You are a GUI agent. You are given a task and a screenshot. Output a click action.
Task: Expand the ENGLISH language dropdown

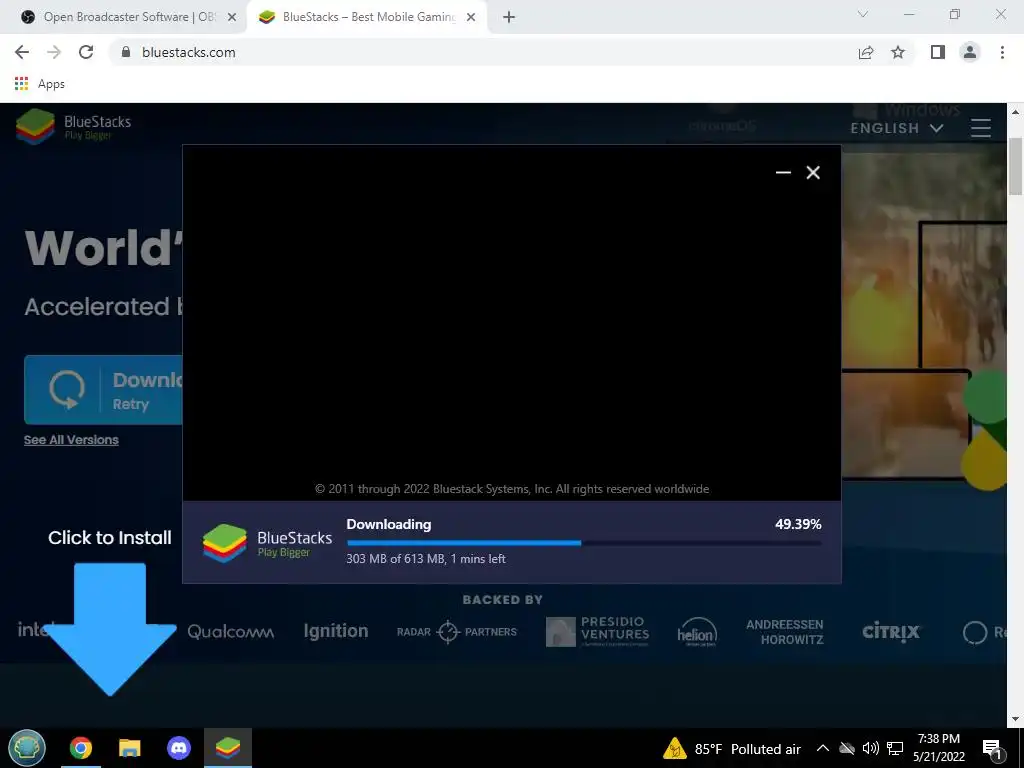897,128
